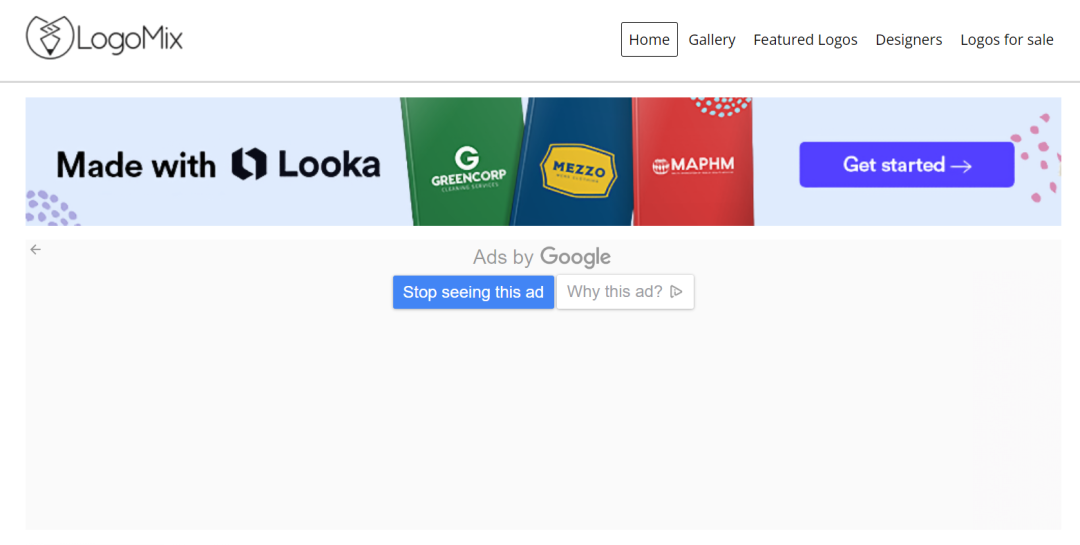This screenshot has width=1080, height=545.
Task: Click the Looka brand name in banner
Action: (329, 165)
